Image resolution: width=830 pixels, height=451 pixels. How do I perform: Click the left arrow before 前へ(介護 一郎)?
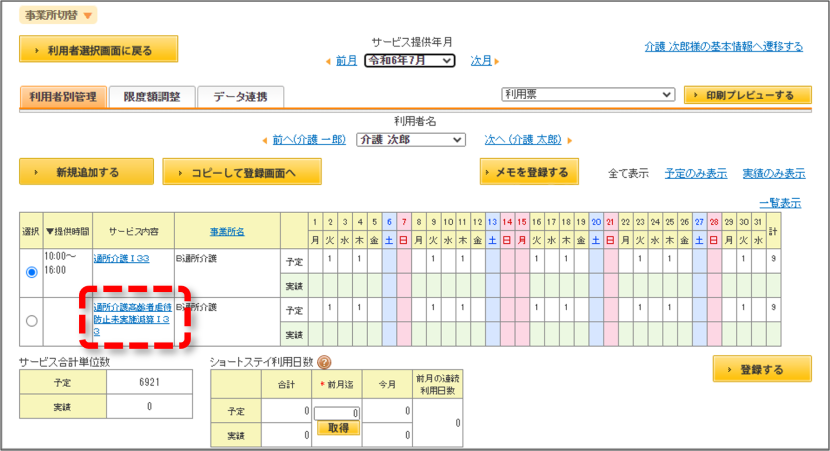pyautogui.click(x=265, y=140)
